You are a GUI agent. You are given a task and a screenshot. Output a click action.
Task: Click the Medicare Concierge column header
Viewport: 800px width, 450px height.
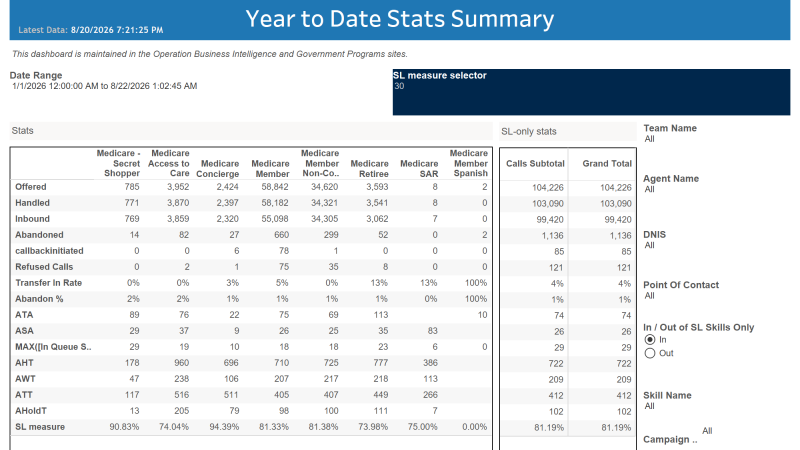[x=218, y=168]
